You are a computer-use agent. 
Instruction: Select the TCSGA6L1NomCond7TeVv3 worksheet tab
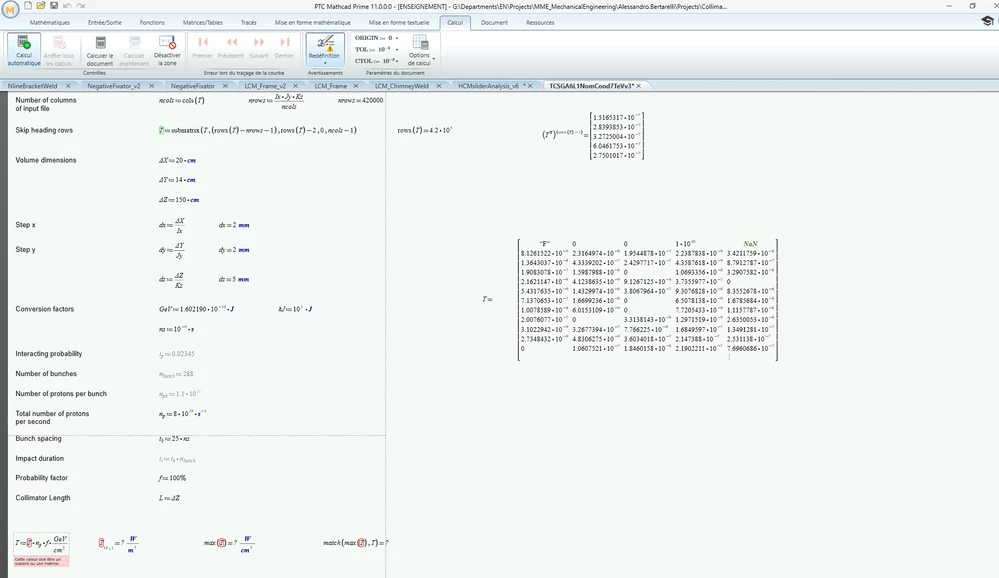pos(591,86)
